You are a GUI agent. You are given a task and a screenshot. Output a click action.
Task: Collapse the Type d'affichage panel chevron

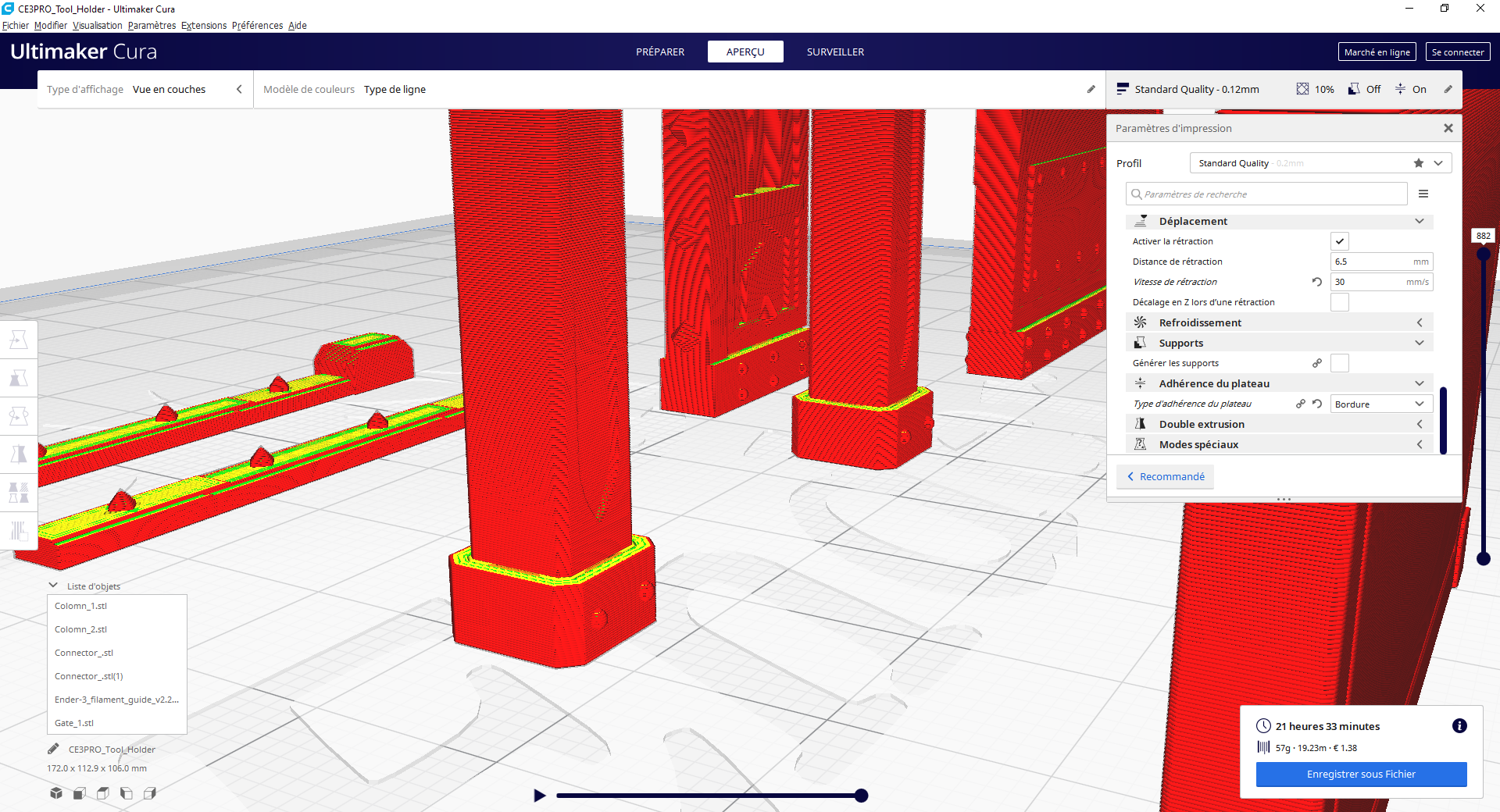point(239,89)
